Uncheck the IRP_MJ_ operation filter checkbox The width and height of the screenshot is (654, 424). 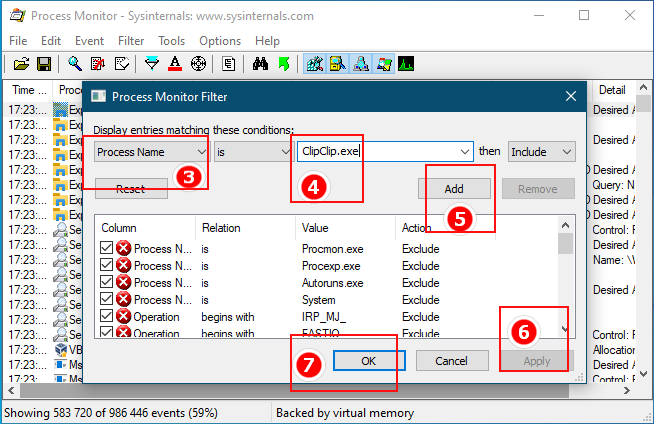[x=106, y=316]
